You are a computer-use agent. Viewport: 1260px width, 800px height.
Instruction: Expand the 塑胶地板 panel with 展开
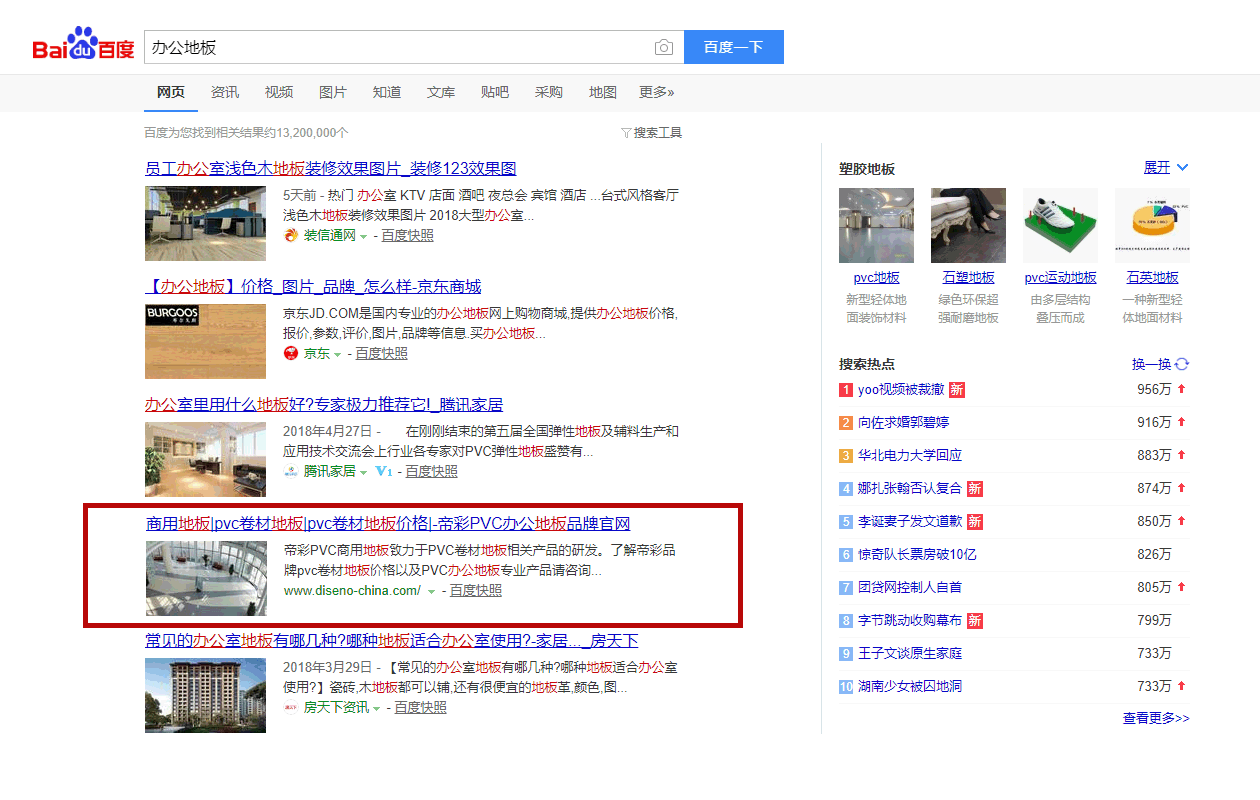pyautogui.click(x=1166, y=168)
